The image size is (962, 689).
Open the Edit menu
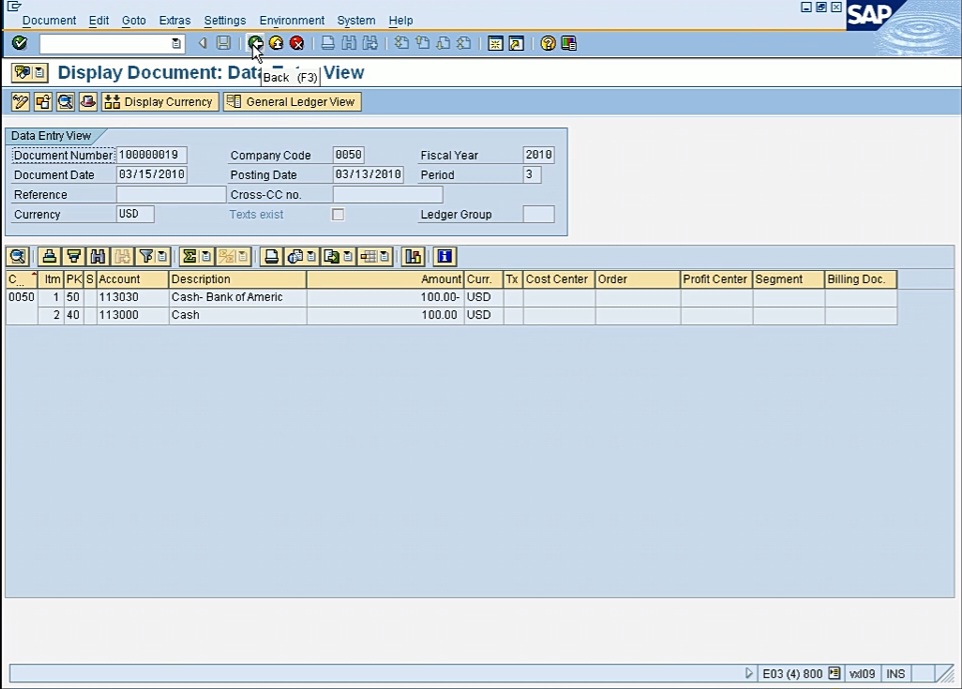99,20
